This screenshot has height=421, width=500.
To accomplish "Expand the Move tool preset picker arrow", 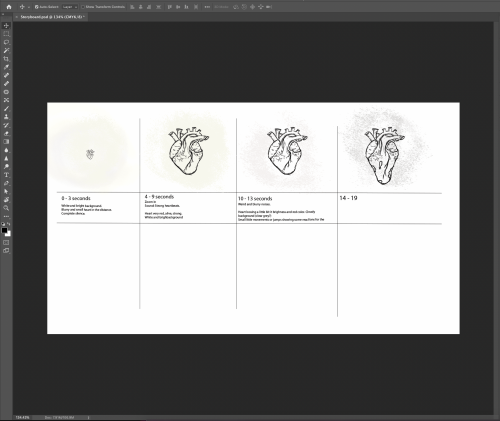I will coord(29,7).
